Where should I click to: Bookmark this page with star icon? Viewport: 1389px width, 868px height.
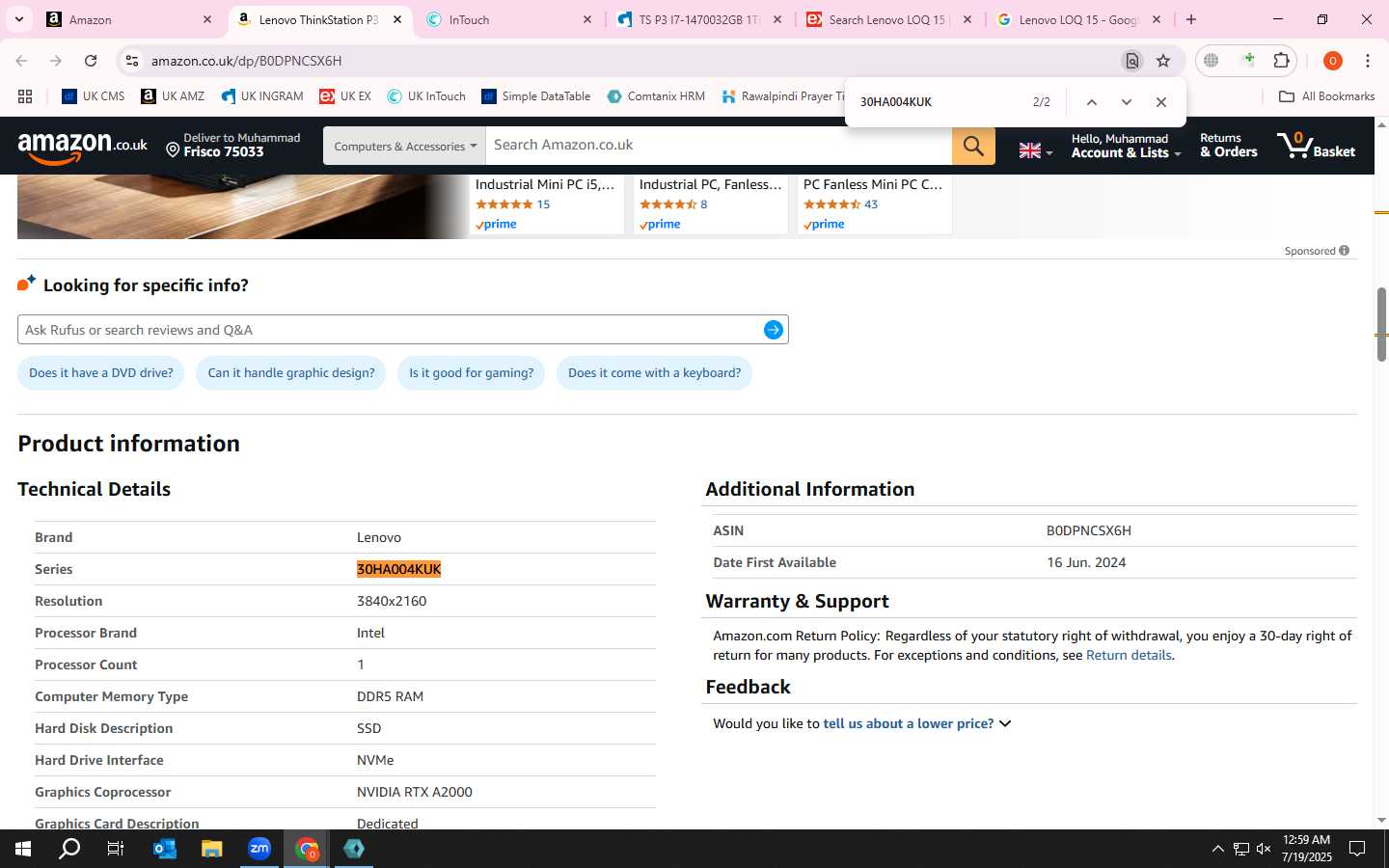[1163, 61]
